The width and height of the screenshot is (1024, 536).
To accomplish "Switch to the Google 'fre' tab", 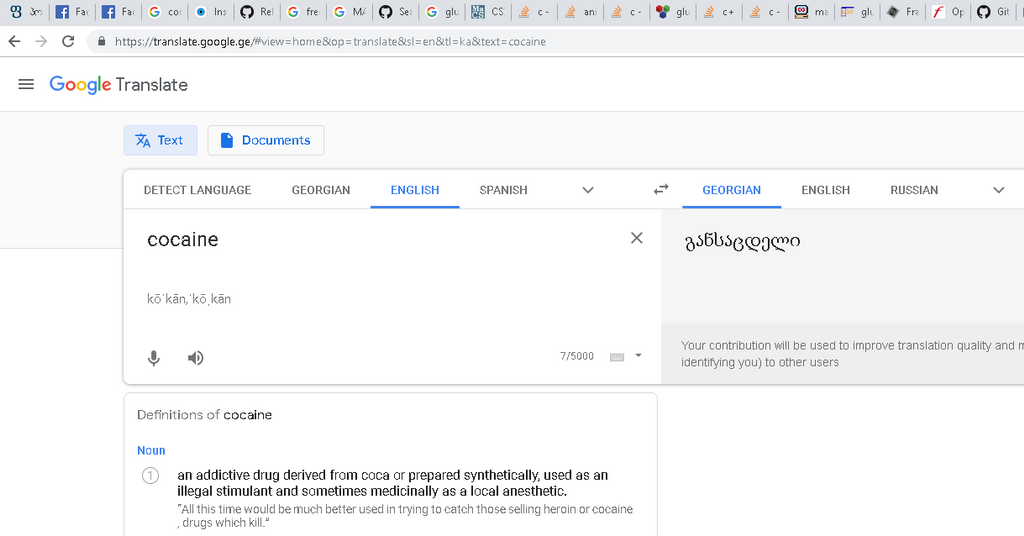I will coord(304,12).
